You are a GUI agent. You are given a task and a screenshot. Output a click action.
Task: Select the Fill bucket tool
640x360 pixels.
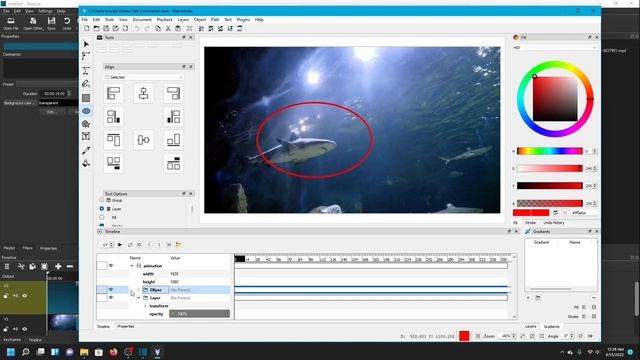(x=86, y=163)
